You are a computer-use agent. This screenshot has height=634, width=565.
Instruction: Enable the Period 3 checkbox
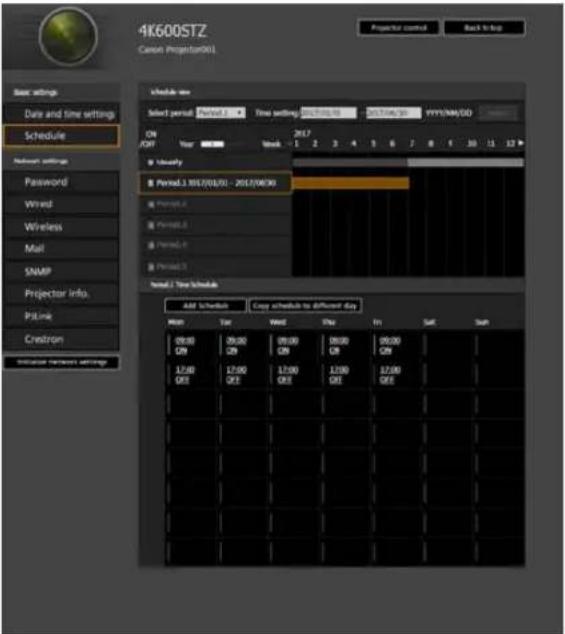tap(151, 225)
